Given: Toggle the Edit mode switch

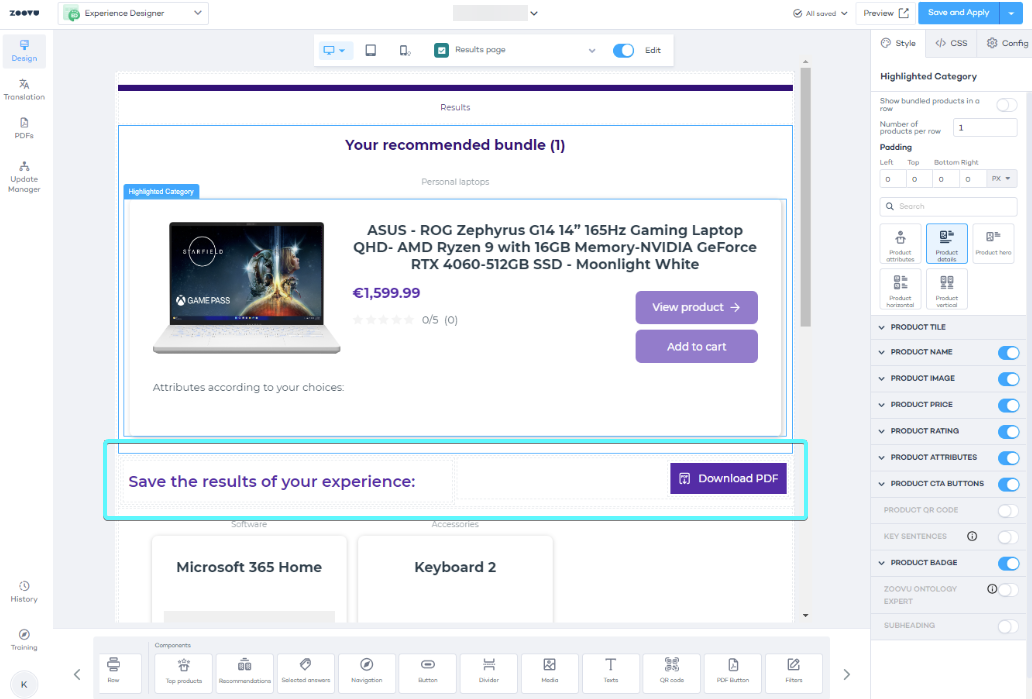Looking at the screenshot, I should tap(623, 50).
